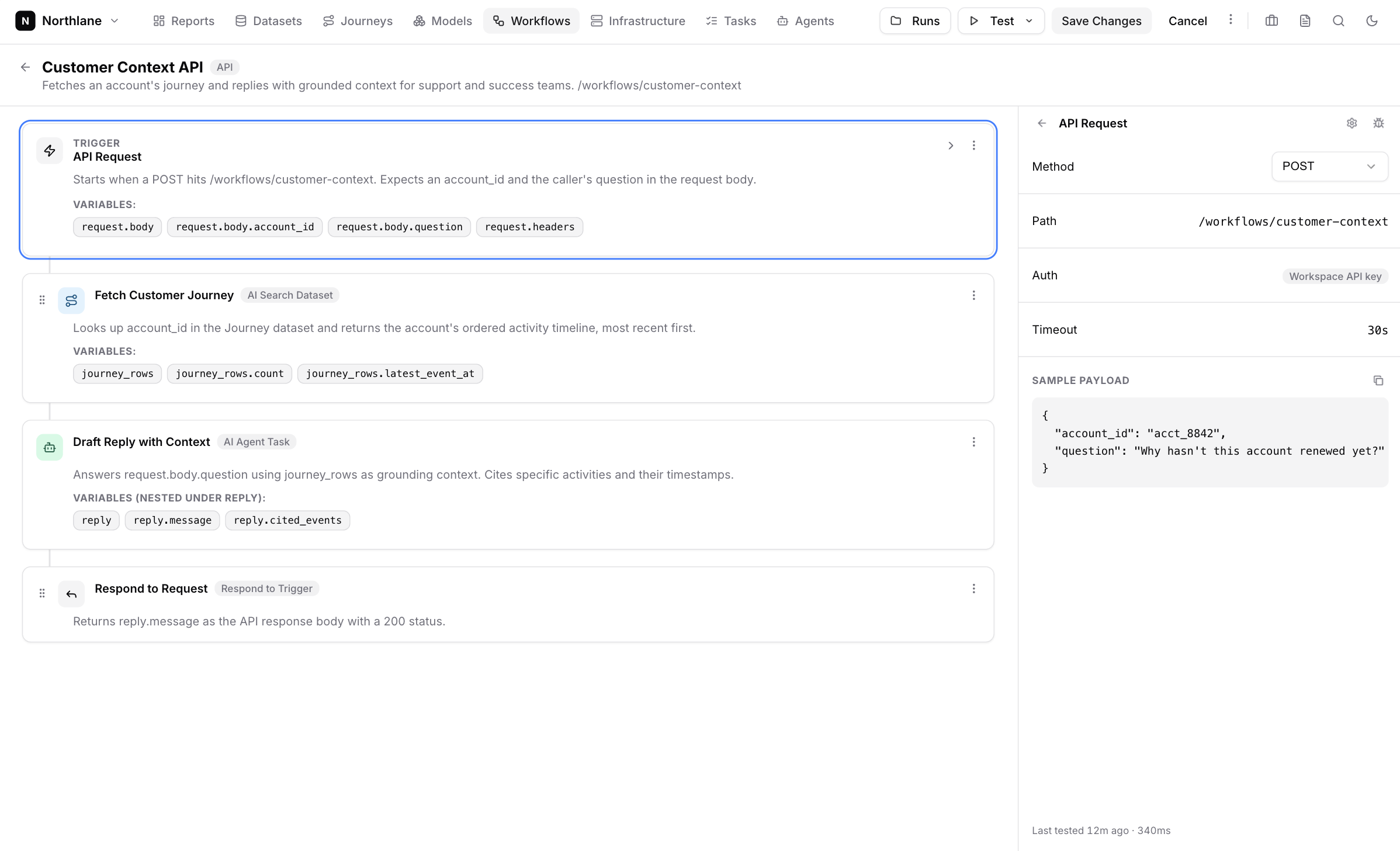The width and height of the screenshot is (1400, 851).
Task: Click the sample payload JSON block
Action: point(1210,442)
